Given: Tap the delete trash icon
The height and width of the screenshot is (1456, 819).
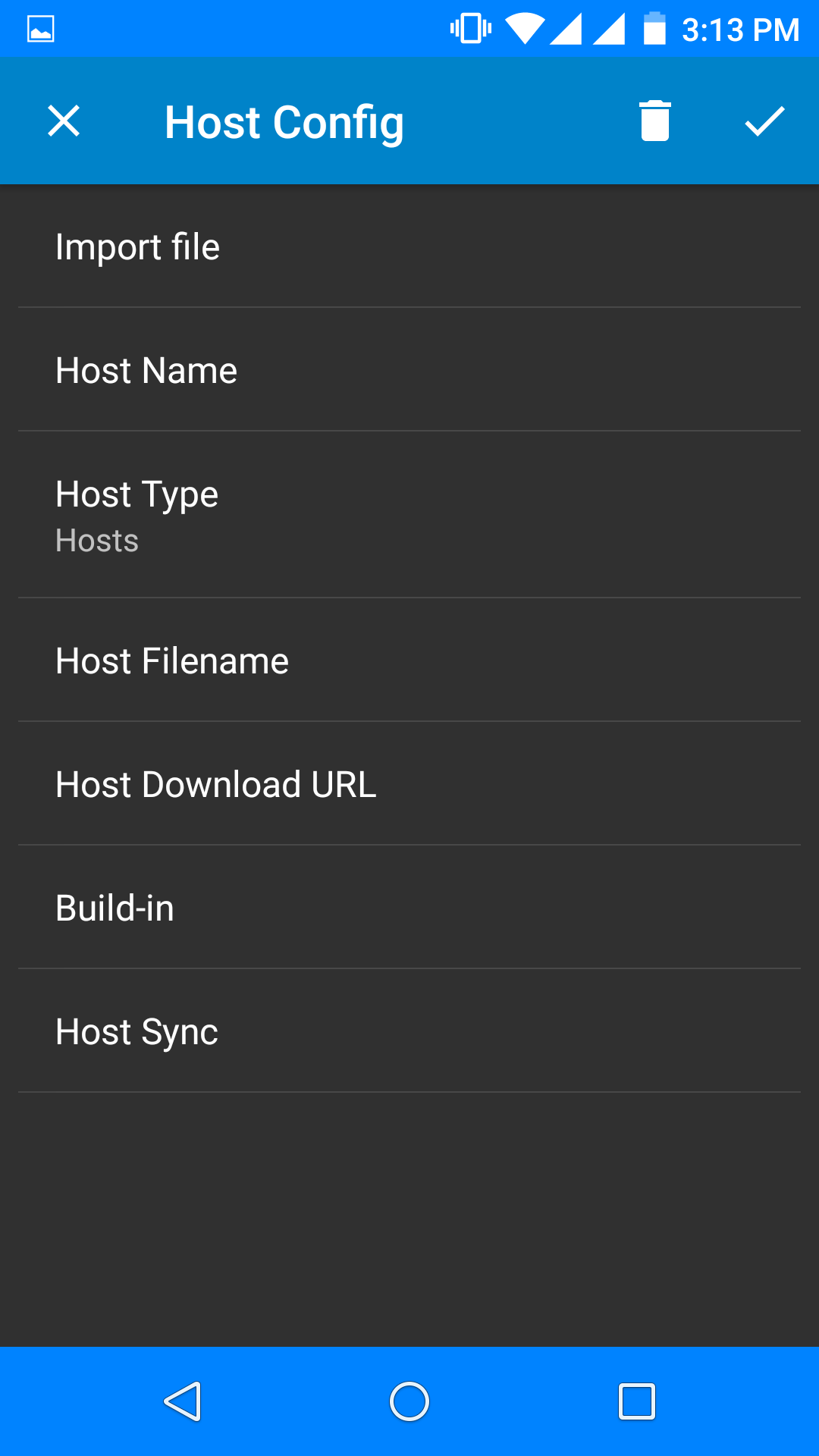Looking at the screenshot, I should (x=655, y=121).
